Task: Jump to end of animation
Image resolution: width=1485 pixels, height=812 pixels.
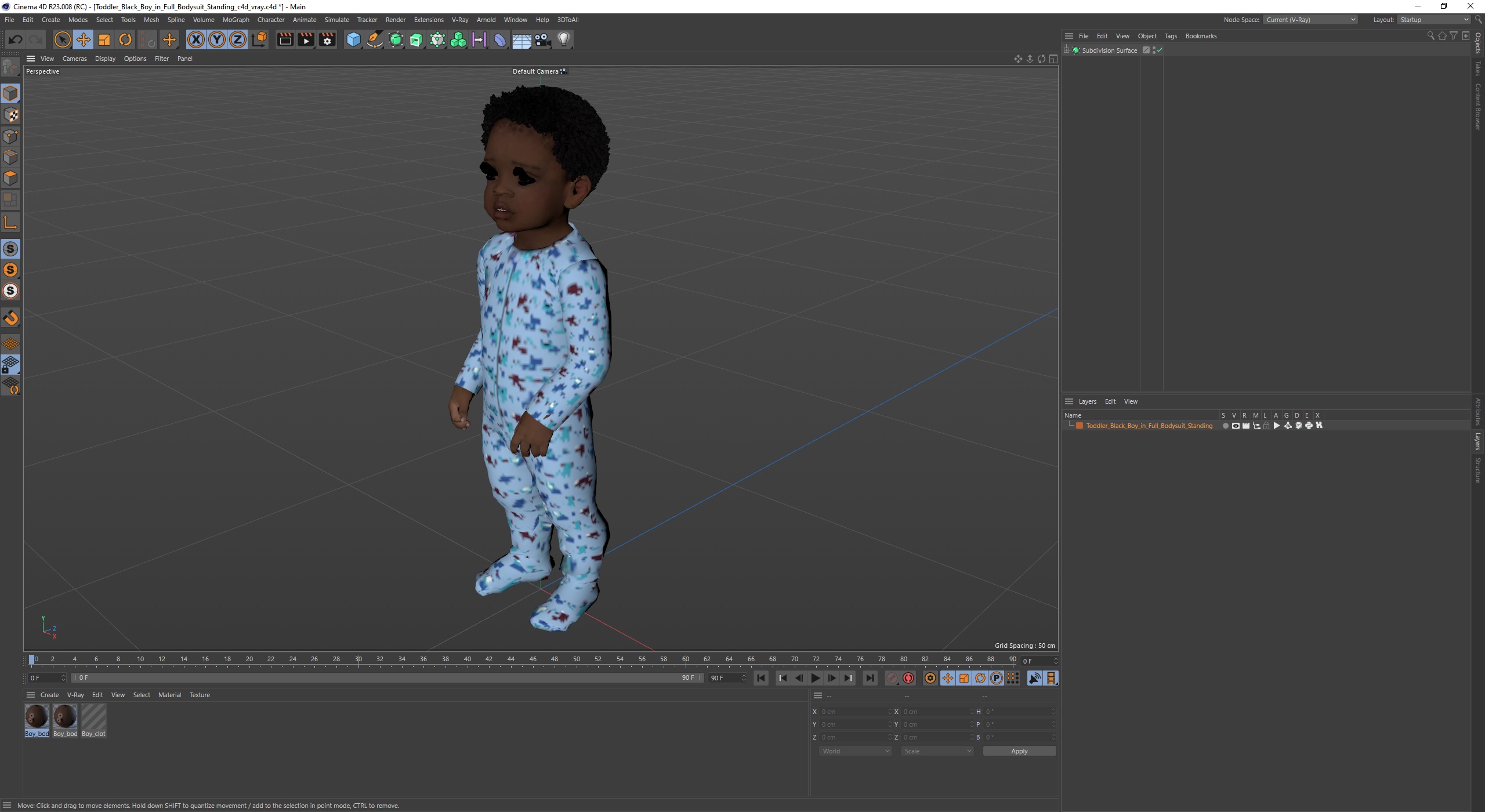Action: coord(870,678)
